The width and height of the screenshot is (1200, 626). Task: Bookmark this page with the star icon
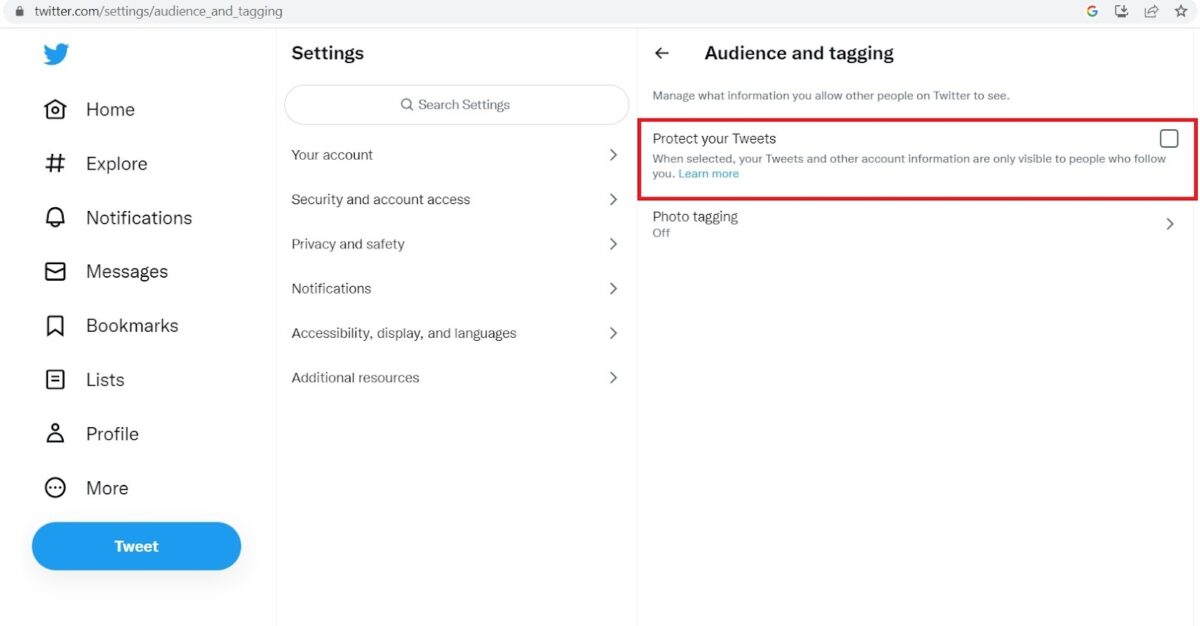(1181, 12)
